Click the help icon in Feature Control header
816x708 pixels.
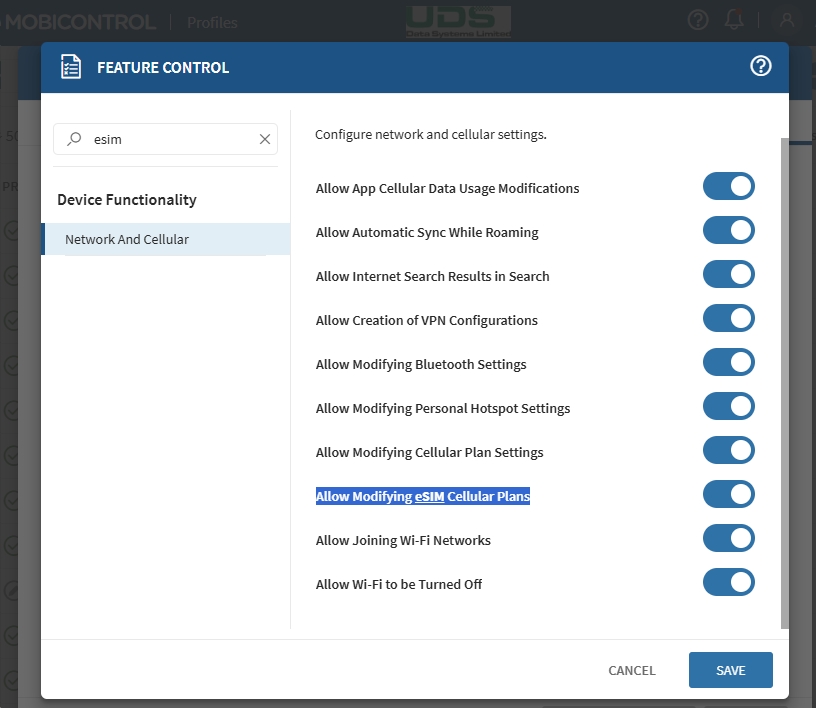761,66
